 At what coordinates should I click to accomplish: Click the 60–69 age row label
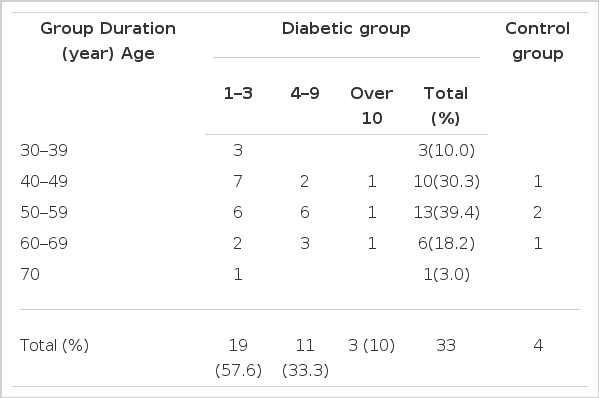click(x=44, y=243)
